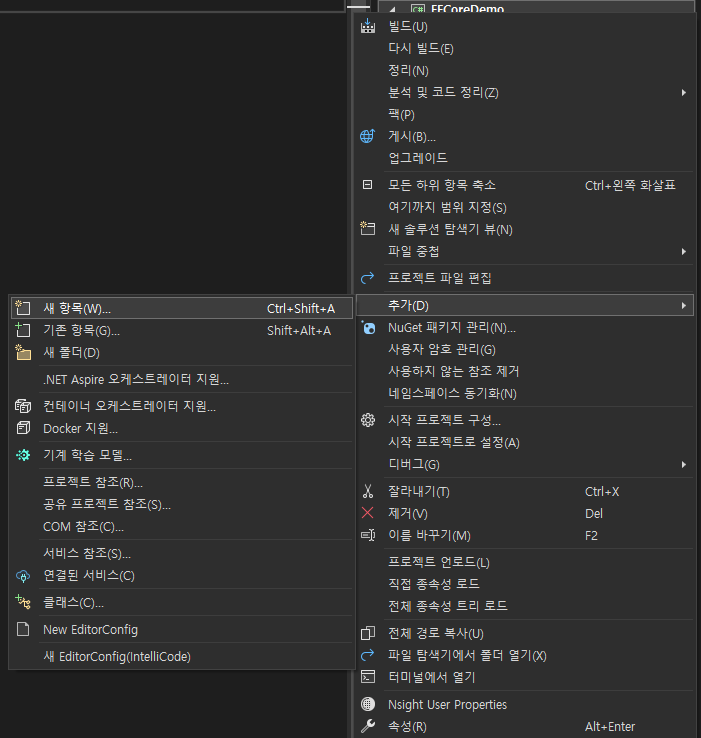This screenshot has height=738, width=701.
Task: Choose COM 참조(C) entry
Action: pyautogui.click(x=83, y=526)
